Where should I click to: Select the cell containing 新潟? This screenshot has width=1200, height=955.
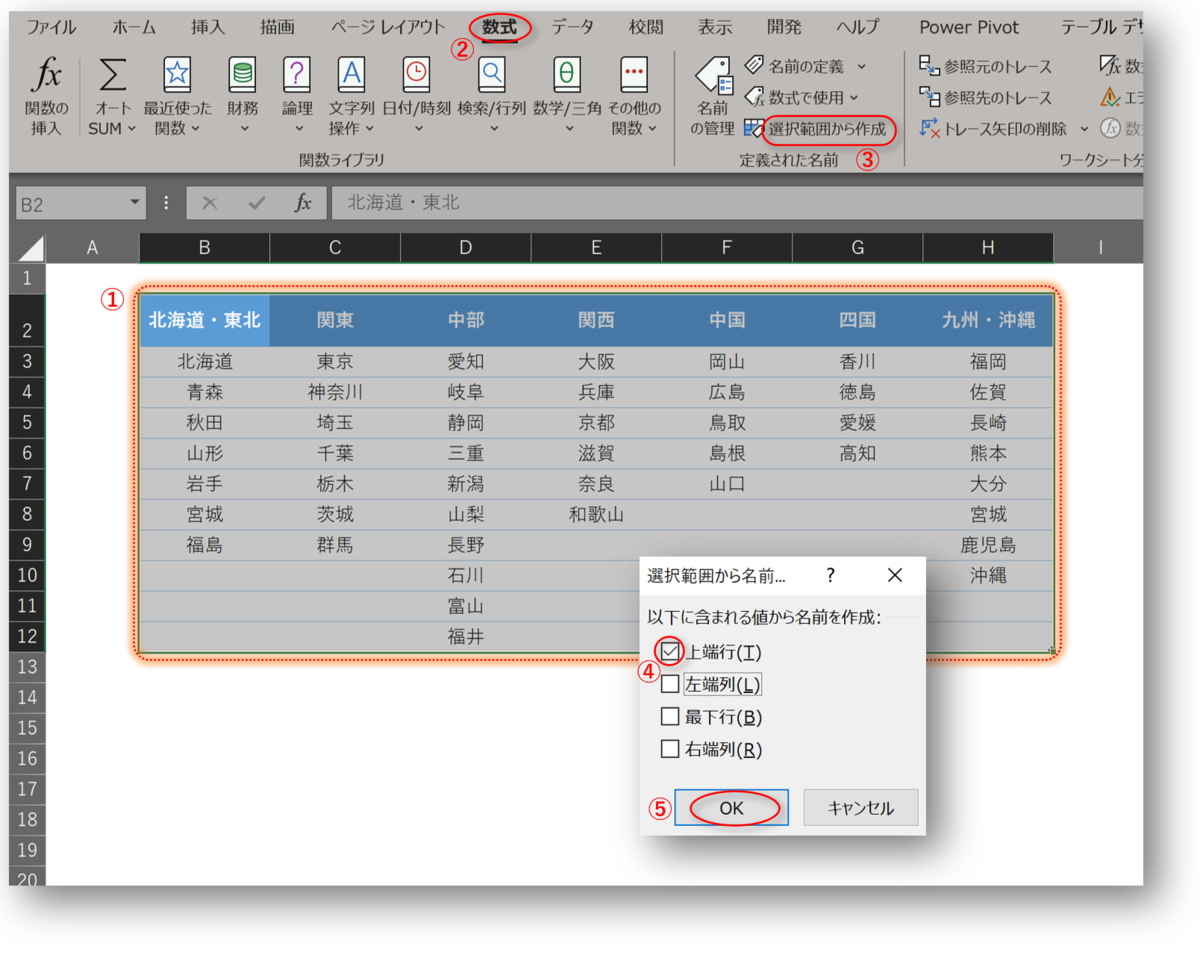465,484
